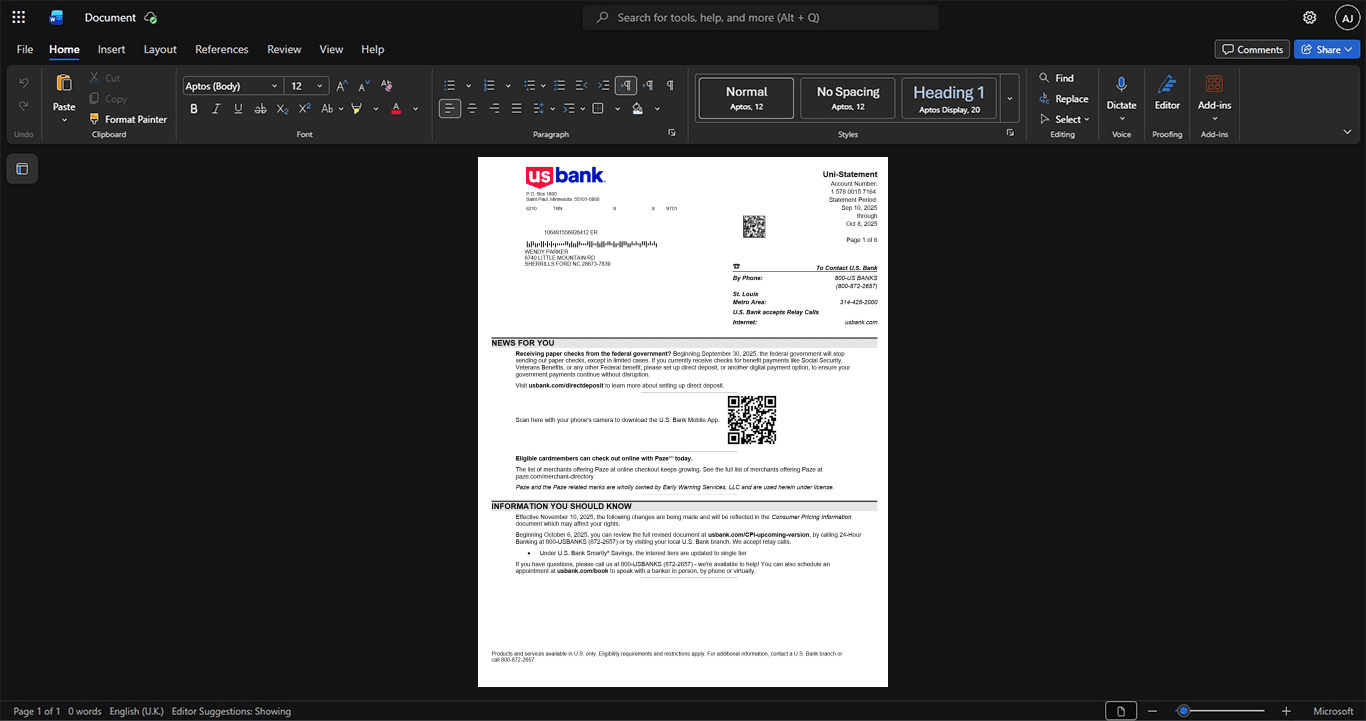Collapse the ribbon chevron

pyautogui.click(x=1347, y=131)
